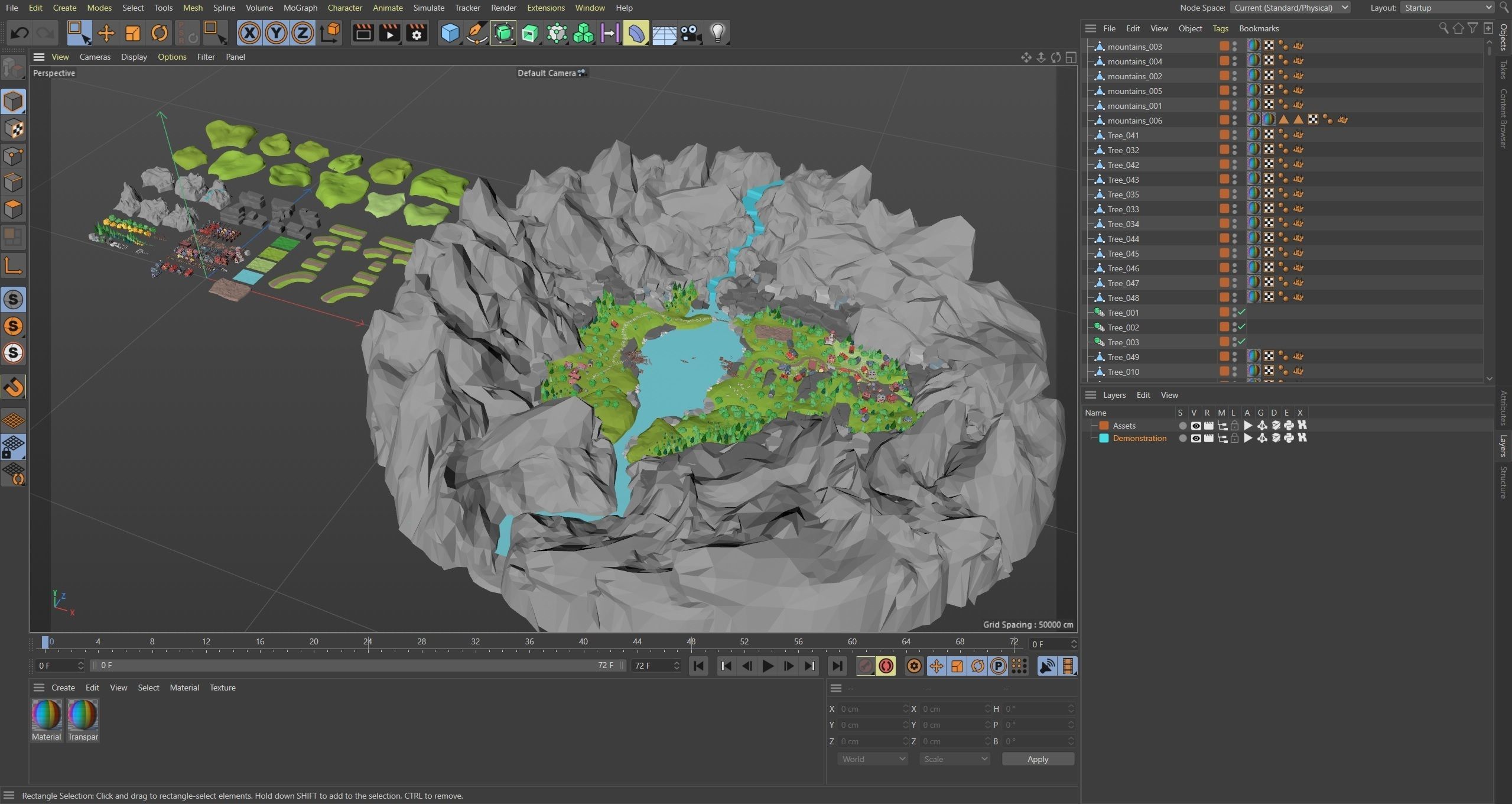
Task: Toggle visibility eye for Assets layer
Action: (1195, 426)
